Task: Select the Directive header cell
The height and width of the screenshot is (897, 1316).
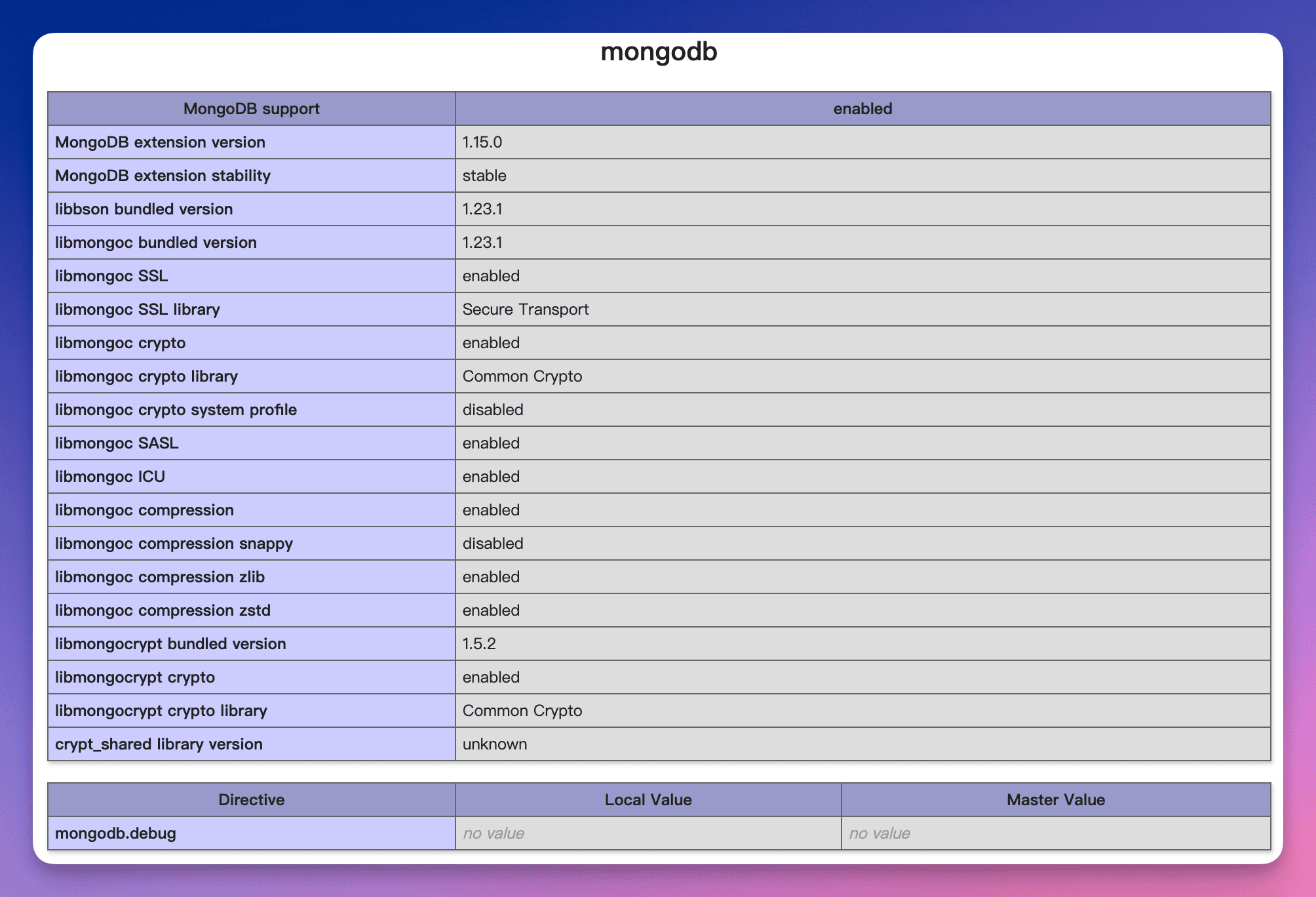Action: pos(252,800)
